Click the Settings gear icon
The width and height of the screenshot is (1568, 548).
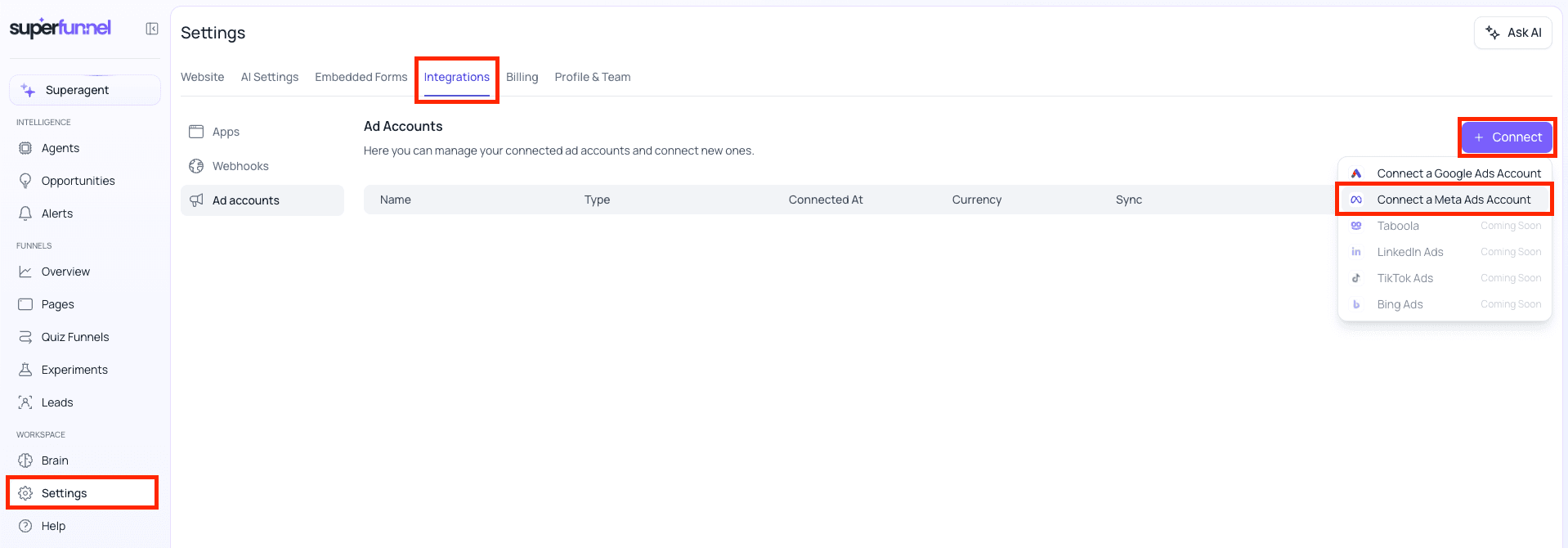(25, 493)
